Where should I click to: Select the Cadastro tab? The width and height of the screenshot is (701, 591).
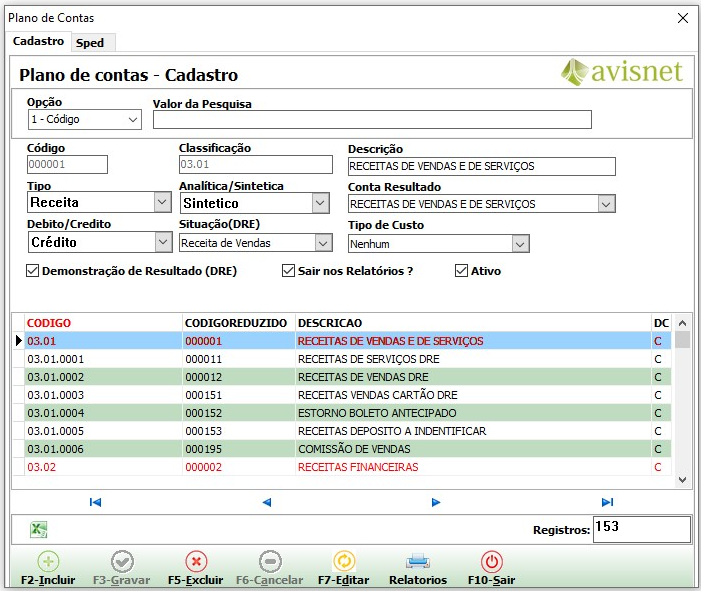click(39, 42)
